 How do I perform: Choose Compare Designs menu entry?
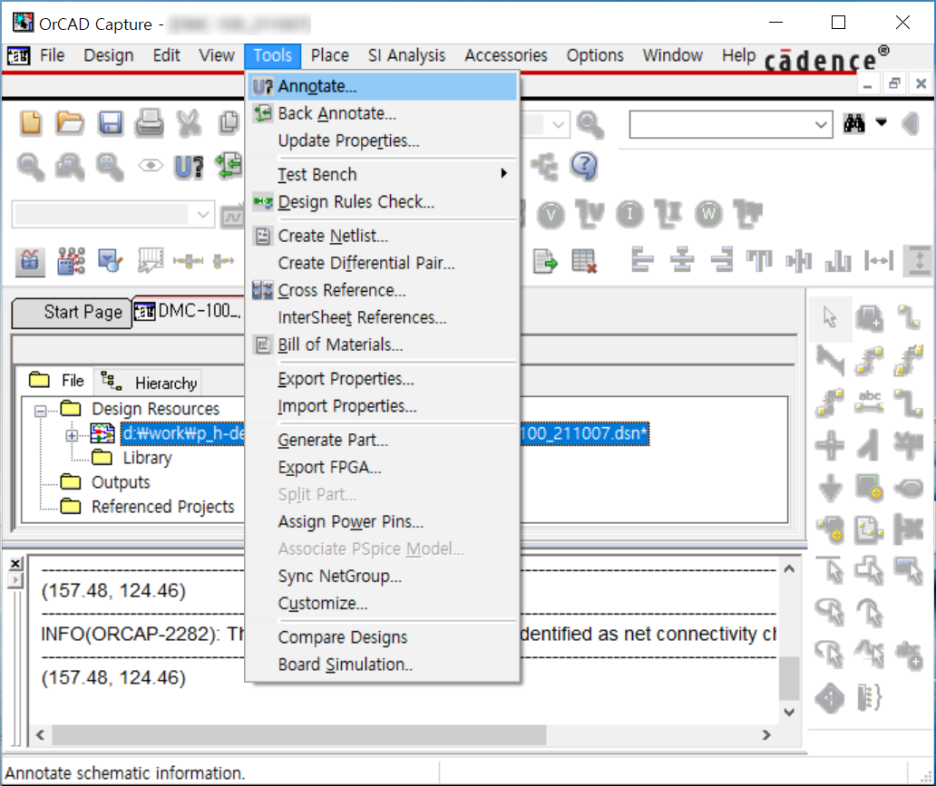point(382,637)
